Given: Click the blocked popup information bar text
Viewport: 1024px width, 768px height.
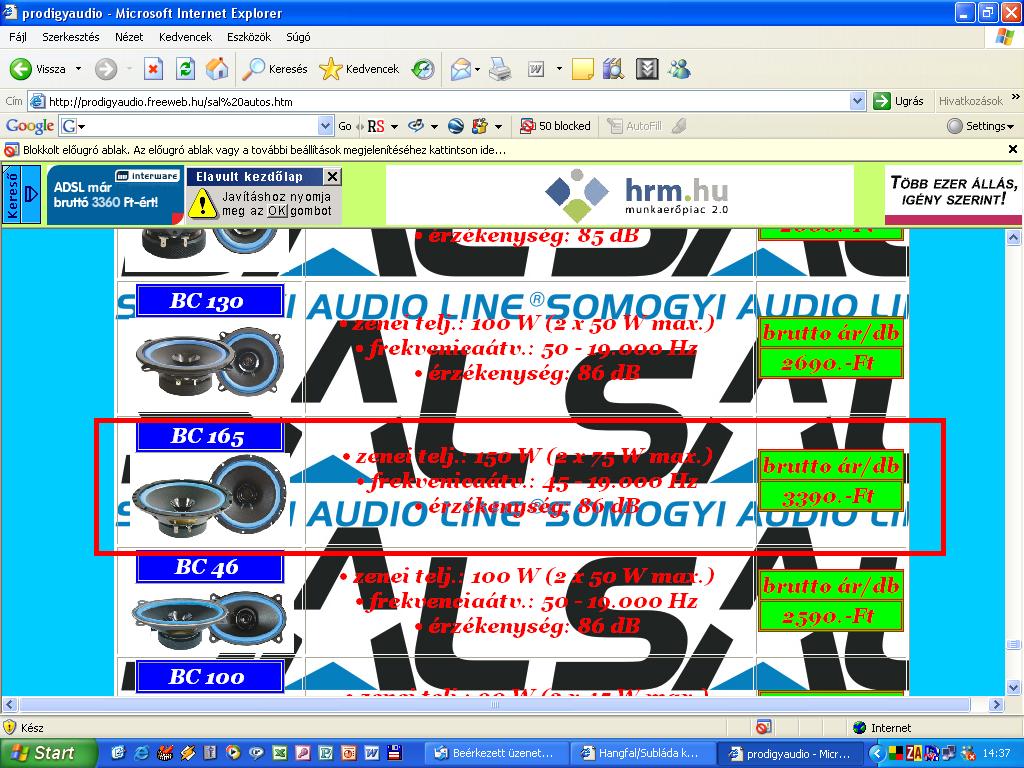Looking at the screenshot, I should [x=264, y=150].
